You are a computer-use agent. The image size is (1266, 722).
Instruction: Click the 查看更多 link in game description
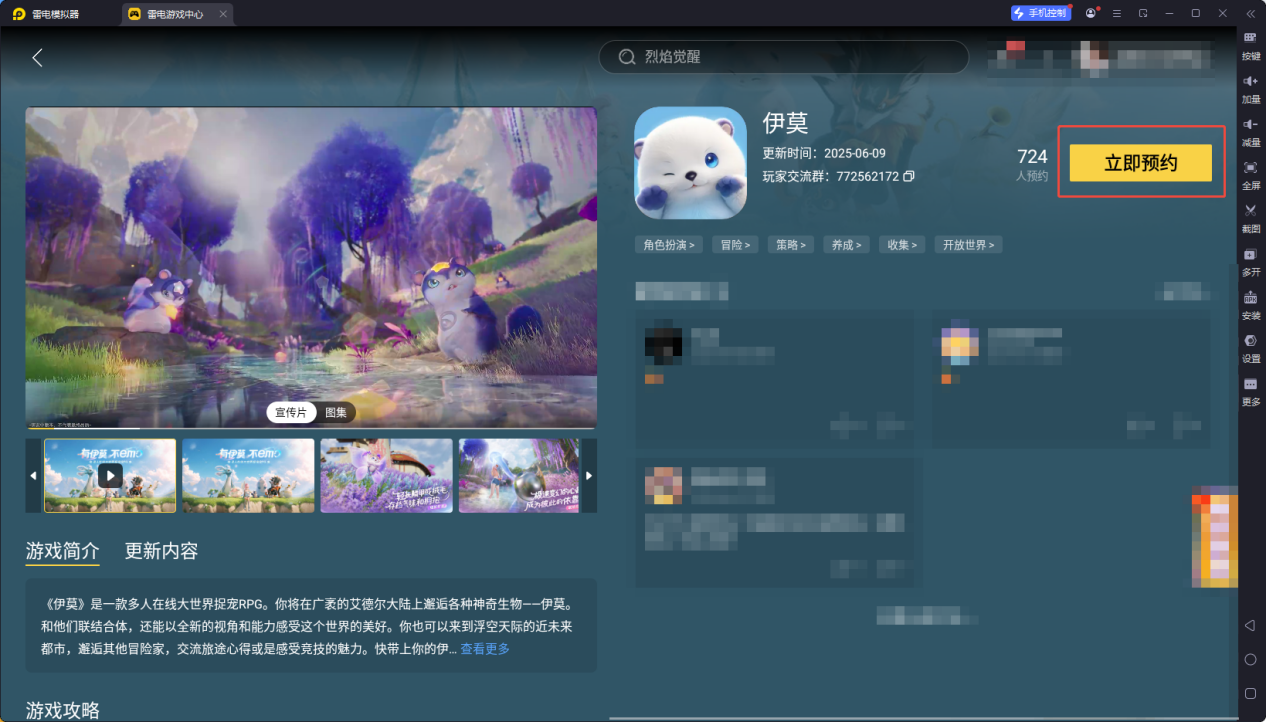pos(484,647)
